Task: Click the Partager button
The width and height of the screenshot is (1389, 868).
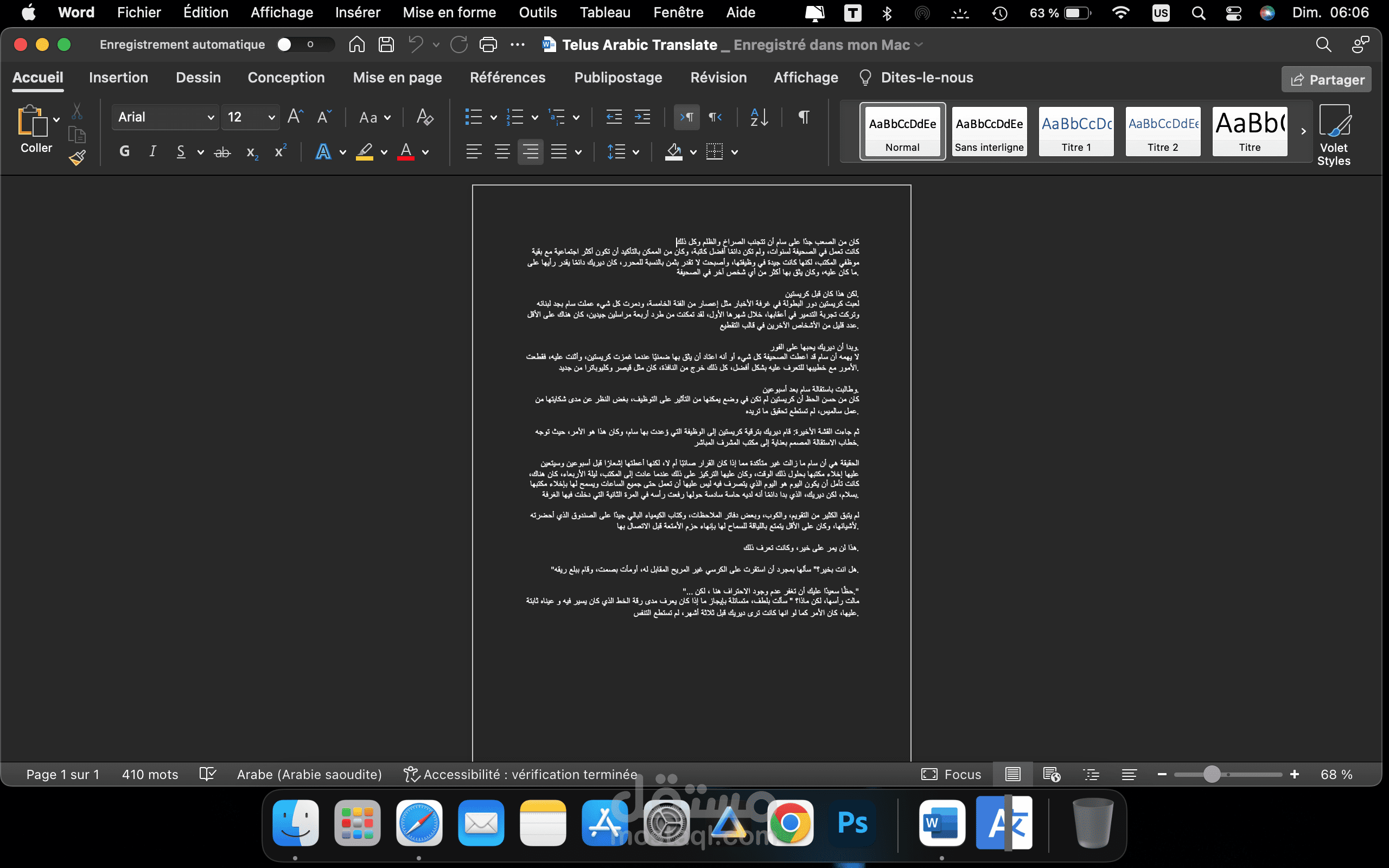Action: [1327, 80]
